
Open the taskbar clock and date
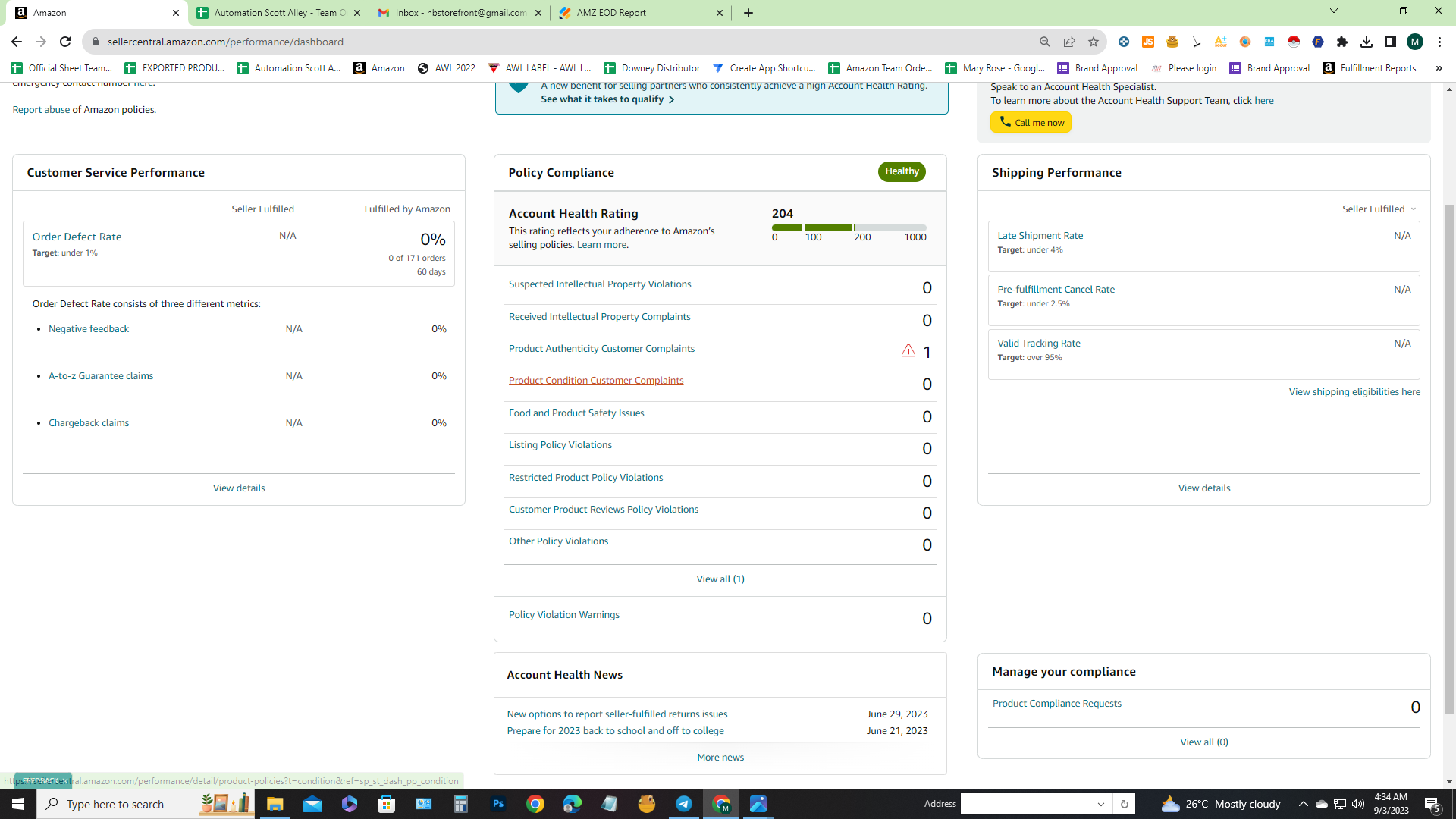click(x=1391, y=804)
